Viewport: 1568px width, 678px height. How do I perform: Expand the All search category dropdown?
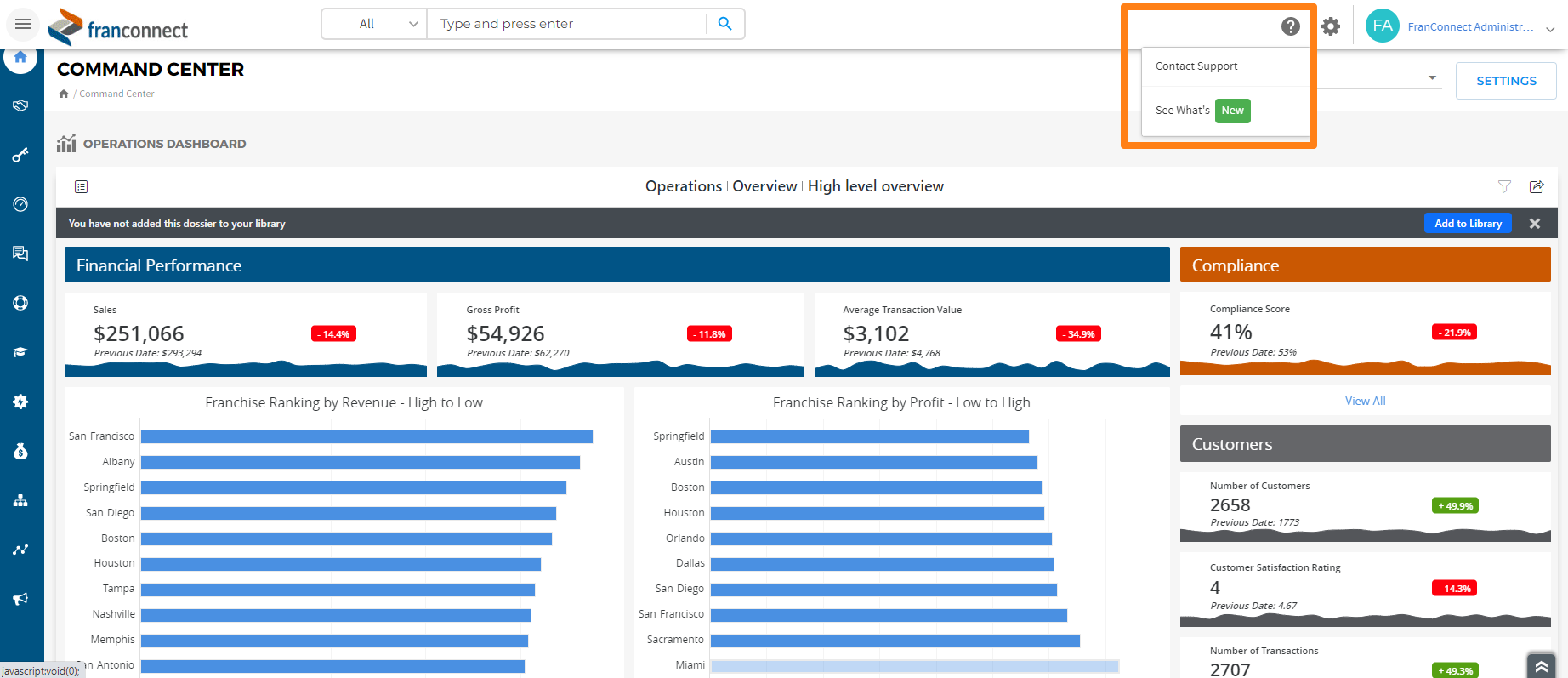coord(375,24)
